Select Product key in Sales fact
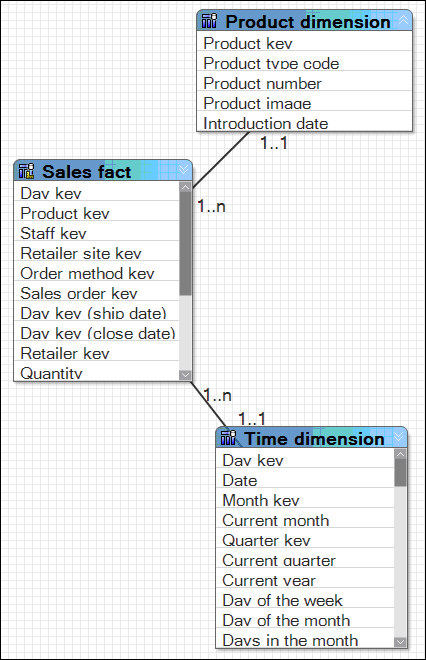Screen dimensions: 426x660 97,213
